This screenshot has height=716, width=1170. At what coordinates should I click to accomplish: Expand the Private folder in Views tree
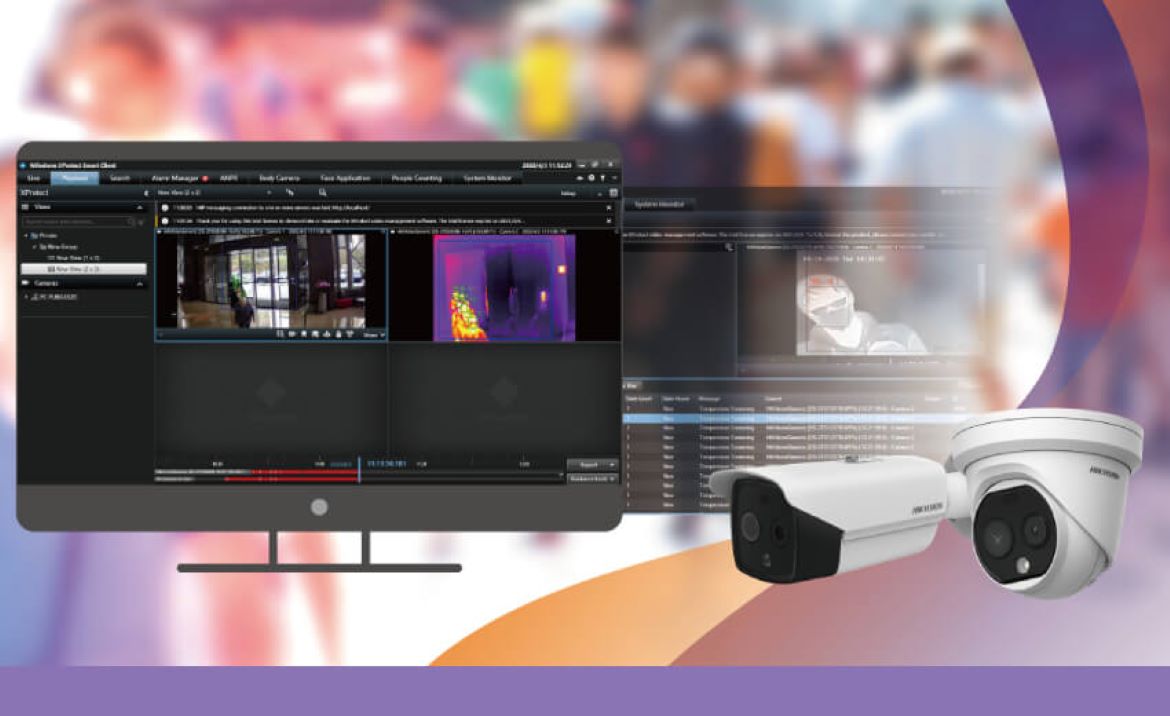point(28,235)
